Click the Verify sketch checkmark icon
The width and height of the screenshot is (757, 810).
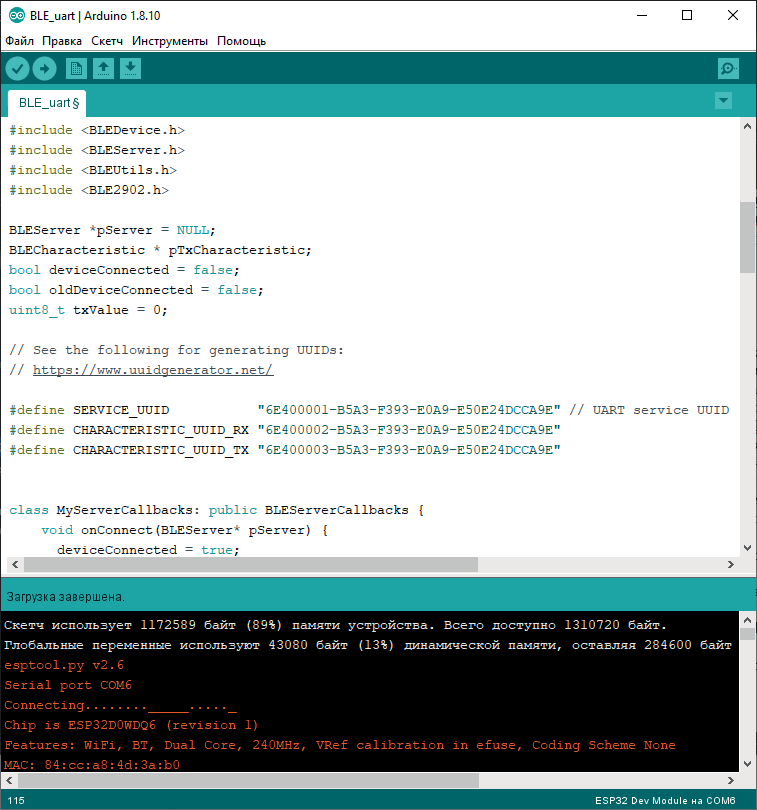18,68
